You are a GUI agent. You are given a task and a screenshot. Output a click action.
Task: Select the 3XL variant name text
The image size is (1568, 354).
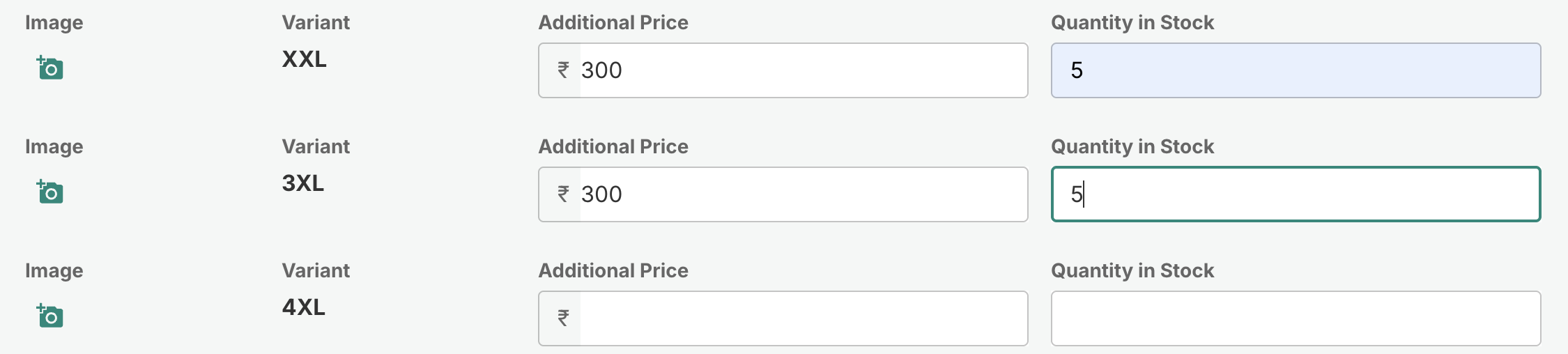coord(302,183)
